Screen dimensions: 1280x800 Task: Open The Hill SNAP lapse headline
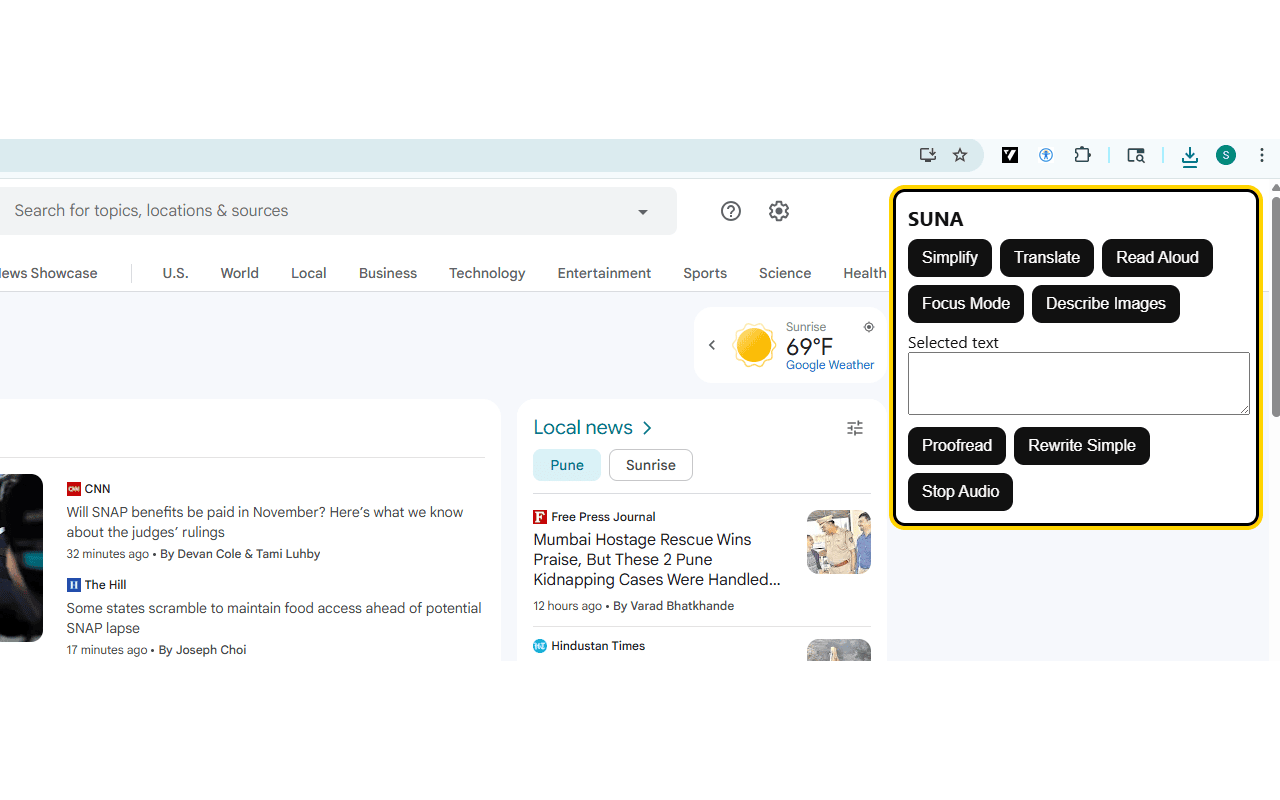pos(274,618)
